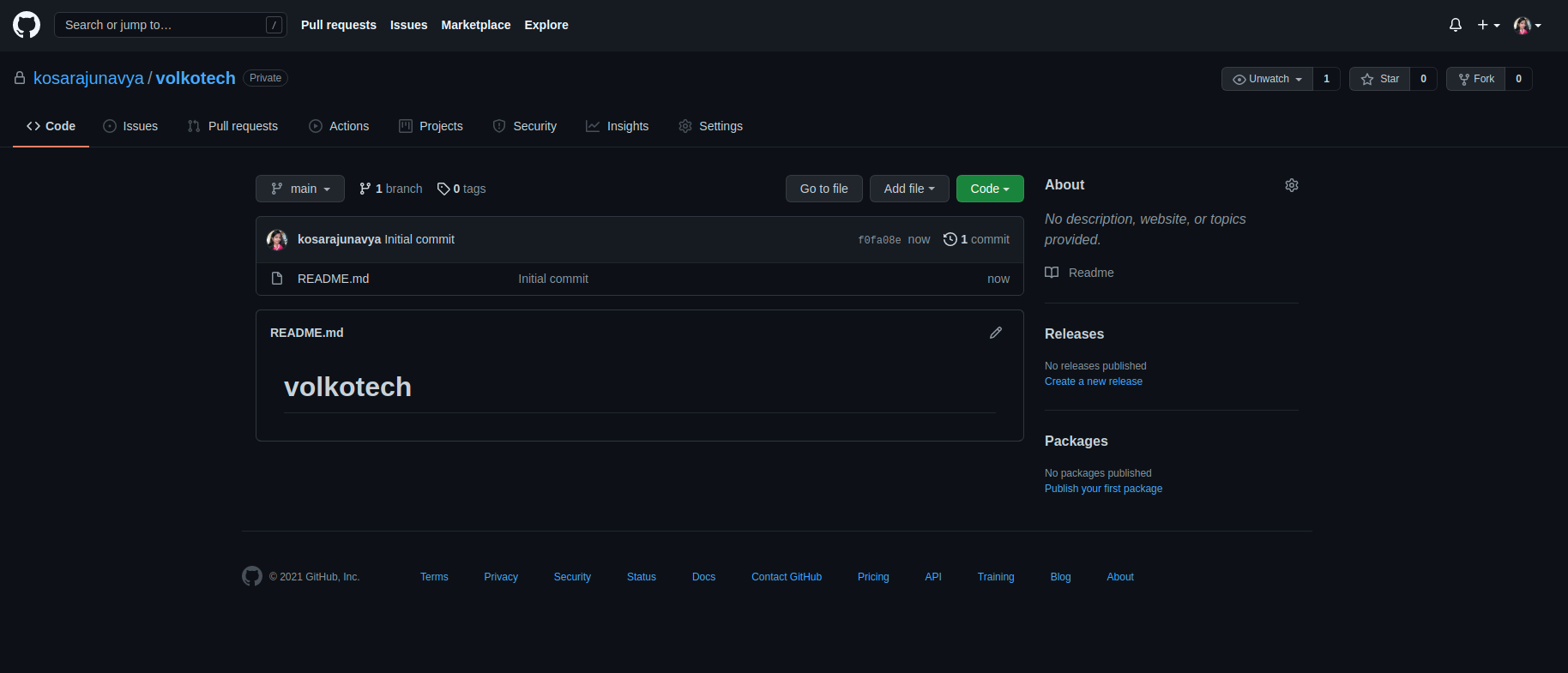
Task: Open the Releases heading link
Action: [1074, 334]
